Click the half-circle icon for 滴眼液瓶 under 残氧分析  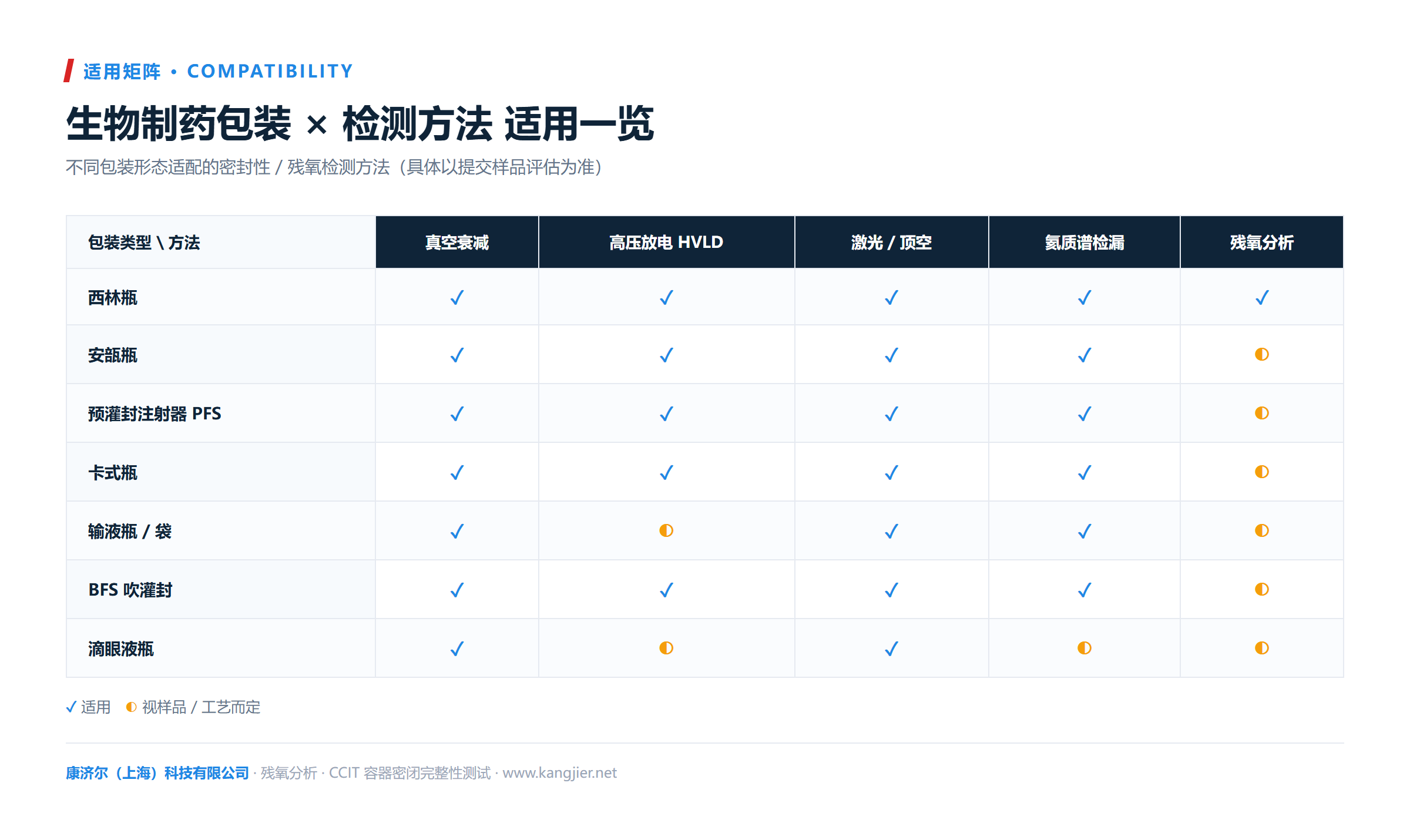click(x=1261, y=648)
